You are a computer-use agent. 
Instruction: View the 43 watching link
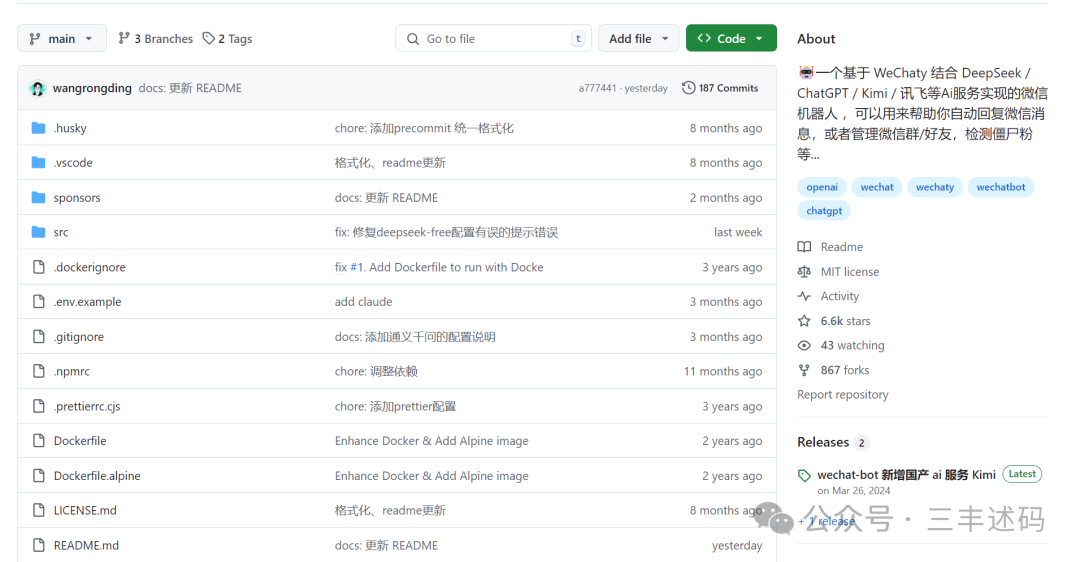[852, 345]
